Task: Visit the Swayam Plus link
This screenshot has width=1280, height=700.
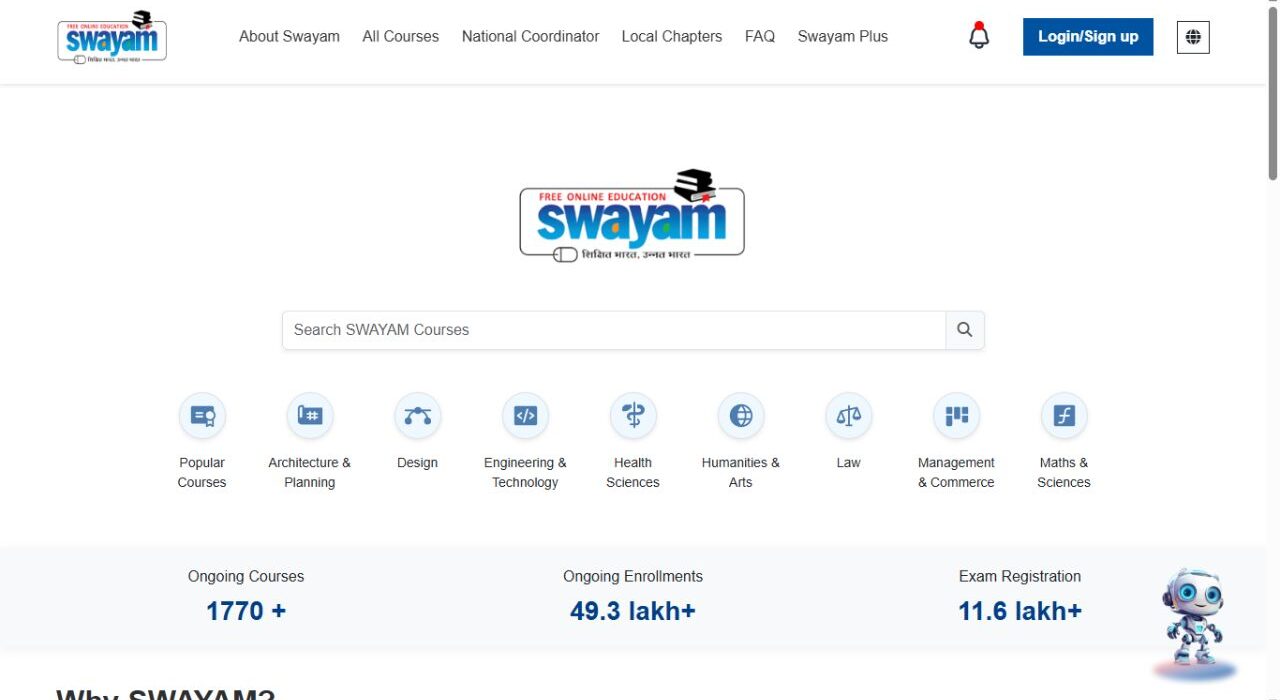Action: pyautogui.click(x=842, y=36)
